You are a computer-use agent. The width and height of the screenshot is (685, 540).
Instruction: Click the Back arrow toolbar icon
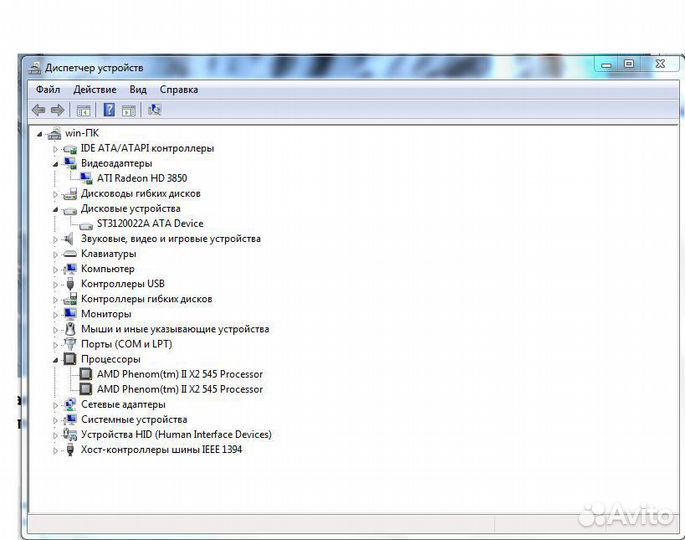pos(38,110)
